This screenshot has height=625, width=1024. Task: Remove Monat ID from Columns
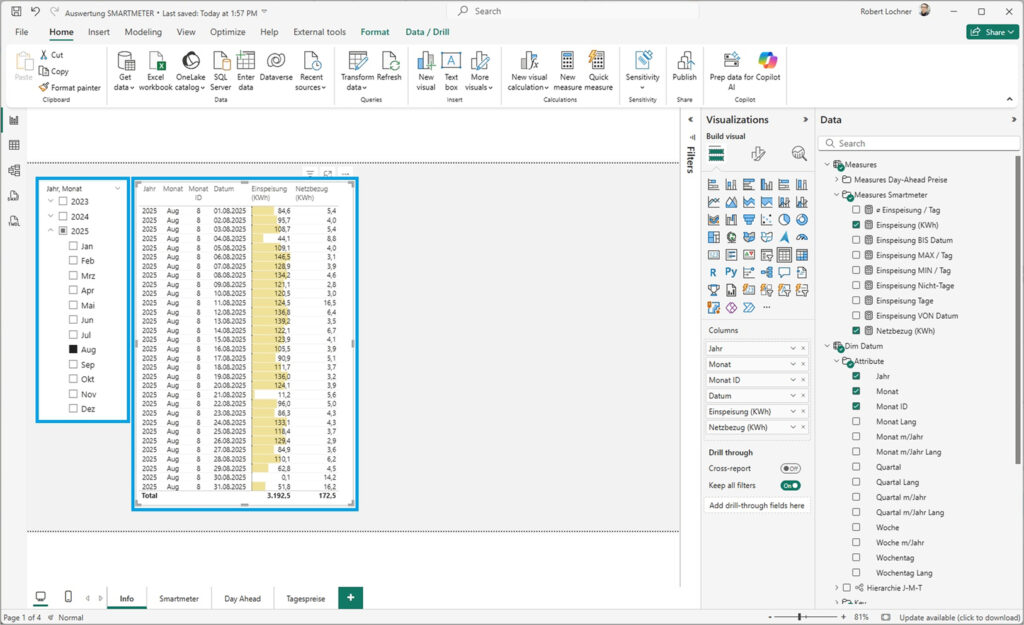click(803, 380)
